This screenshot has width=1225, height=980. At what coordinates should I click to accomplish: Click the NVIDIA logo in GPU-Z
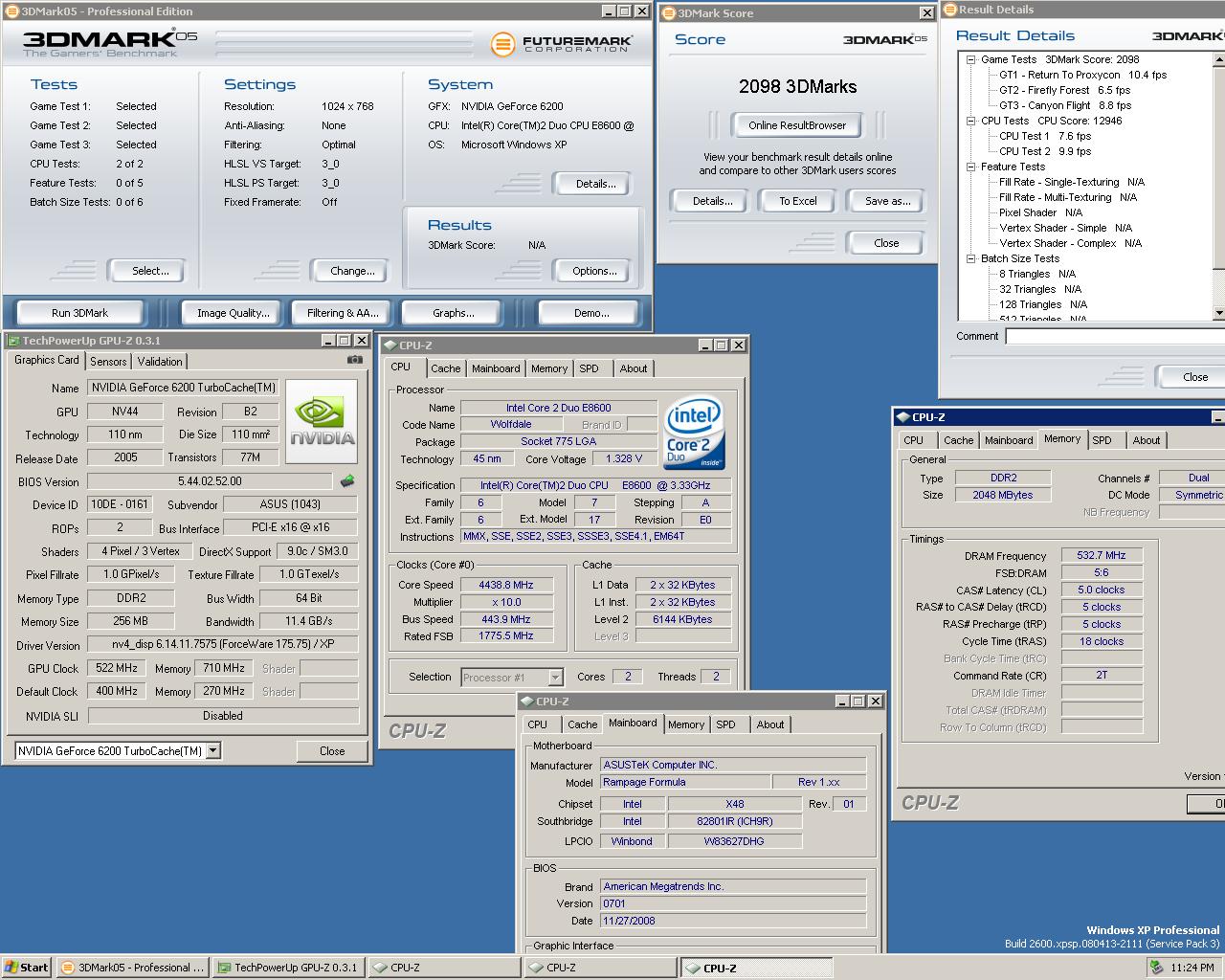(x=322, y=421)
